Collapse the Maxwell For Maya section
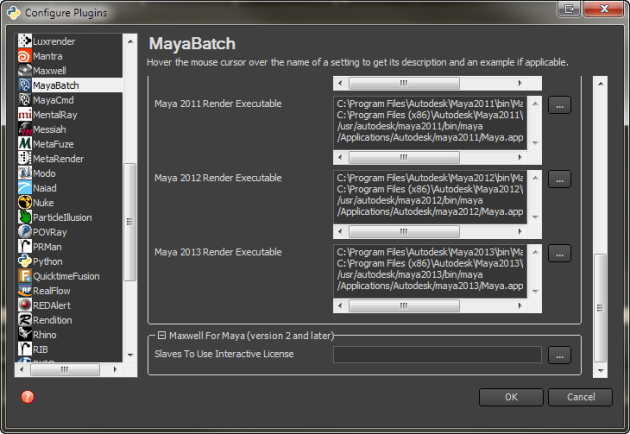Screen dimensions: 630x434 click(x=162, y=335)
